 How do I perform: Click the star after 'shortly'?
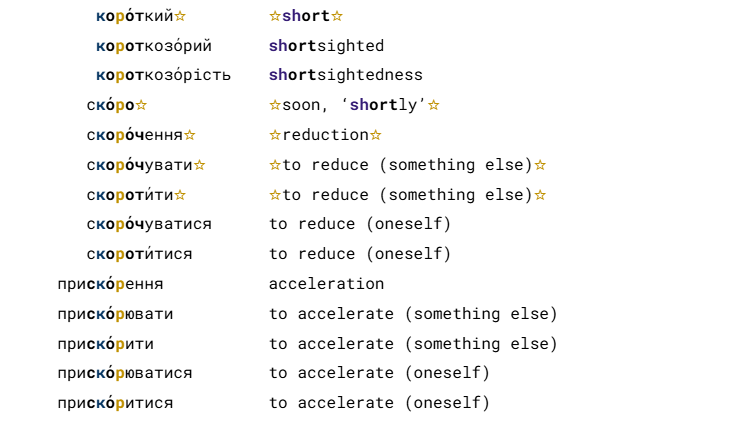(433, 105)
